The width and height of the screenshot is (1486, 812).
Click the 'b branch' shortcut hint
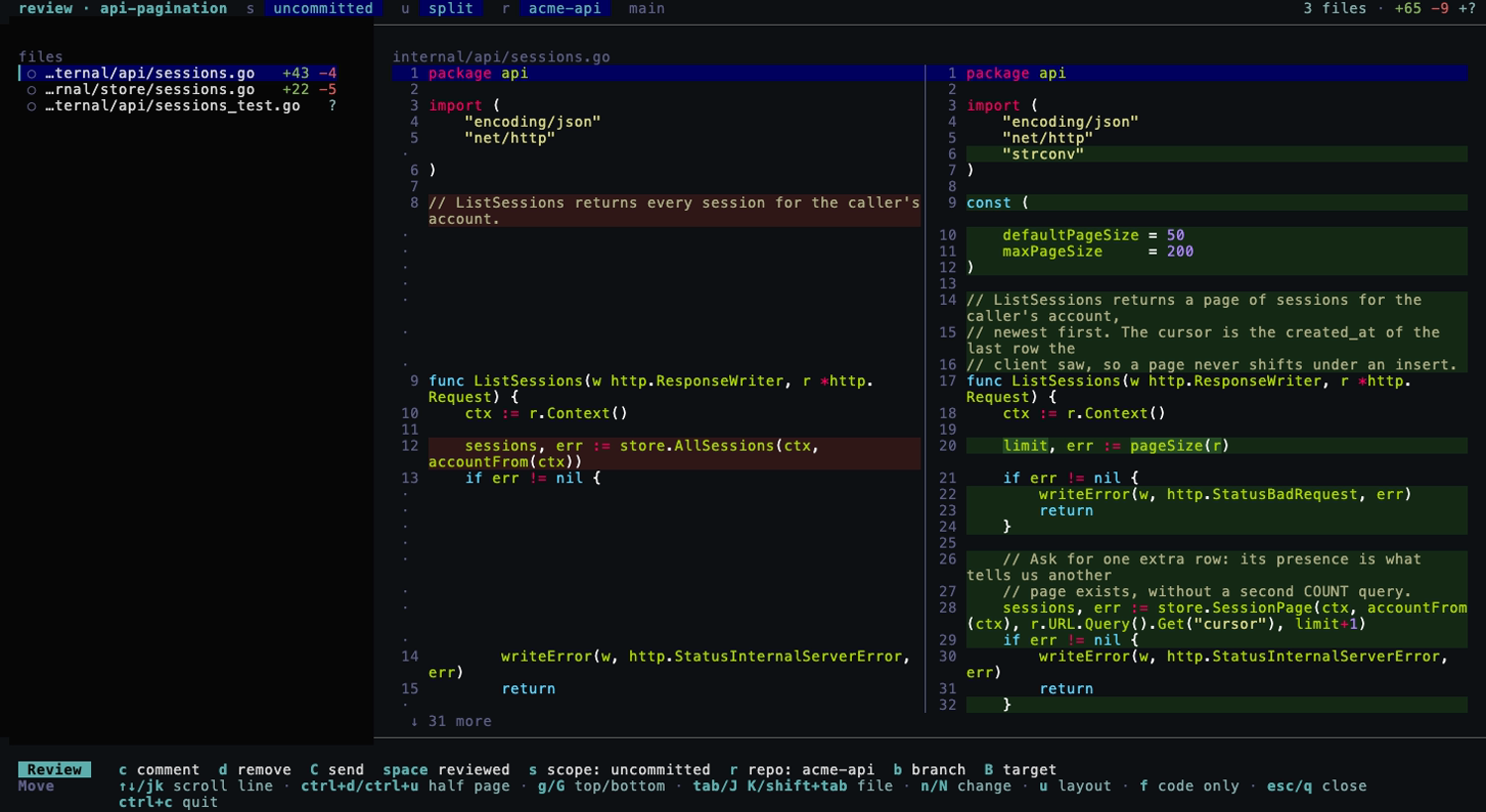pos(929,769)
